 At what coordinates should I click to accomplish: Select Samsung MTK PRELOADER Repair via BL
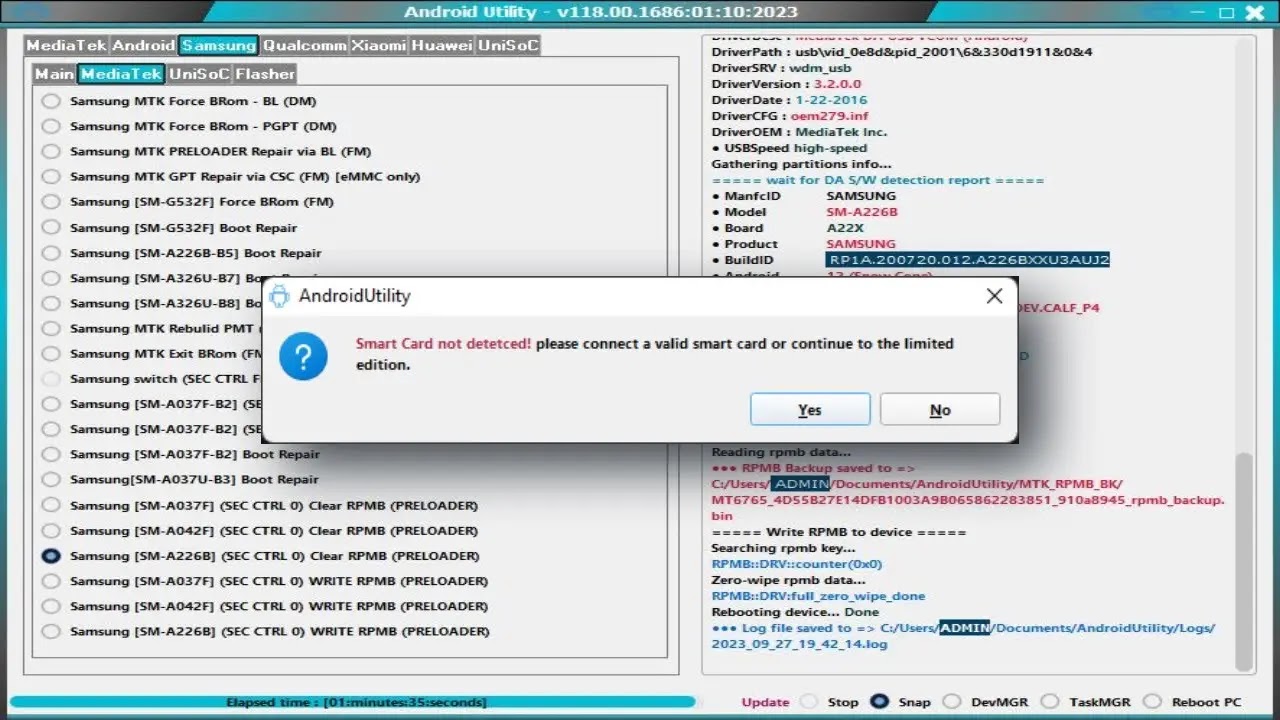pyautogui.click(x=50, y=151)
